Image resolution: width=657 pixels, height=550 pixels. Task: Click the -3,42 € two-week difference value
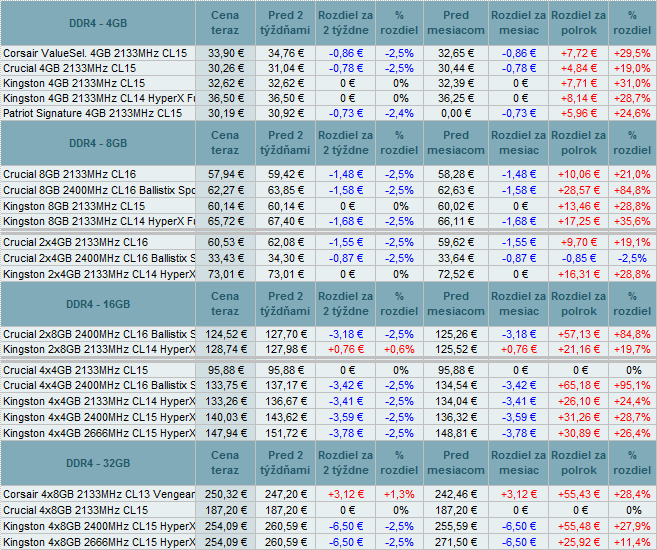pyautogui.click(x=346, y=385)
